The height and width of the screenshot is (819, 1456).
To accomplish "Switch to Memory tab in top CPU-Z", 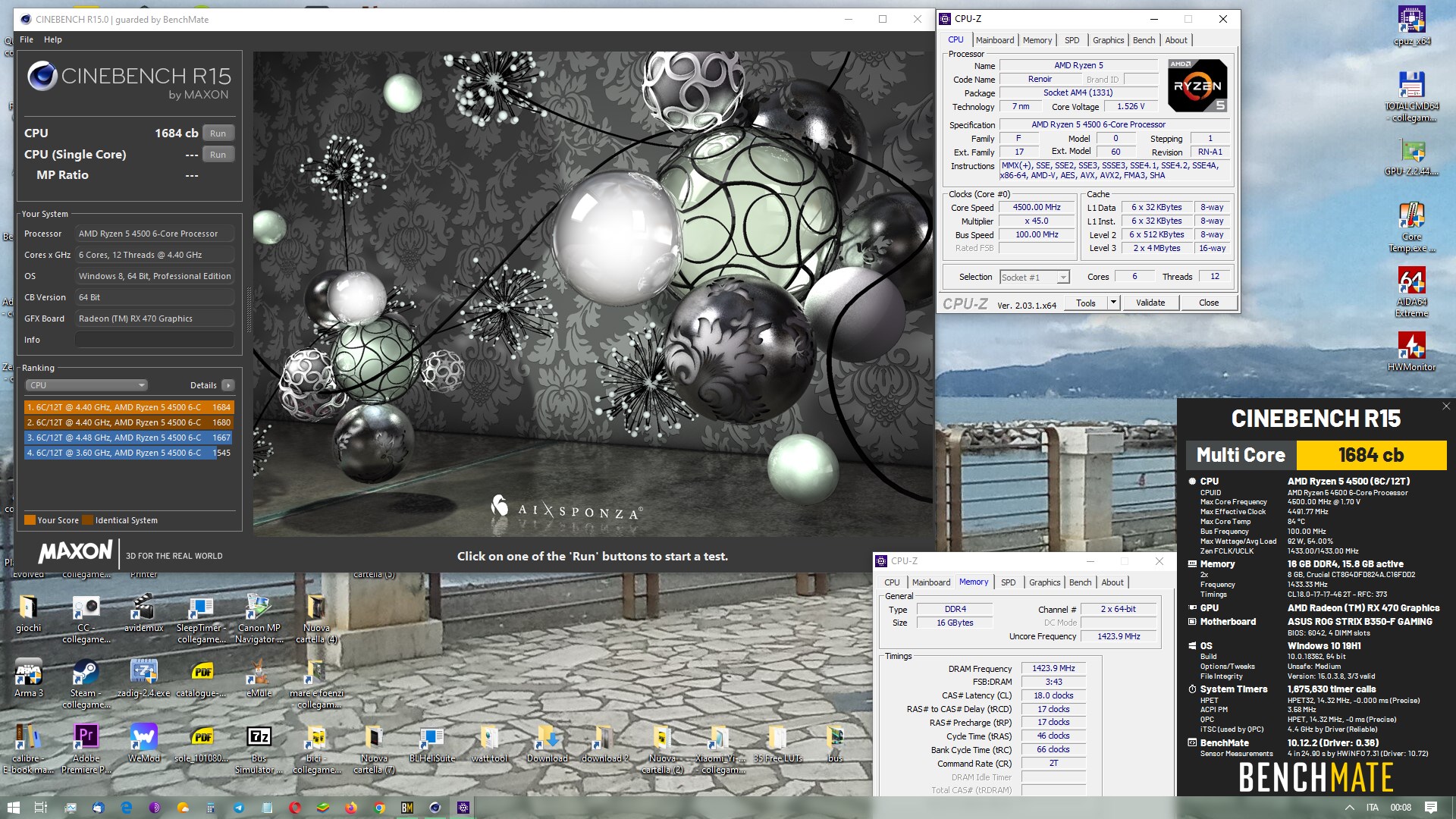I will 1037,40.
